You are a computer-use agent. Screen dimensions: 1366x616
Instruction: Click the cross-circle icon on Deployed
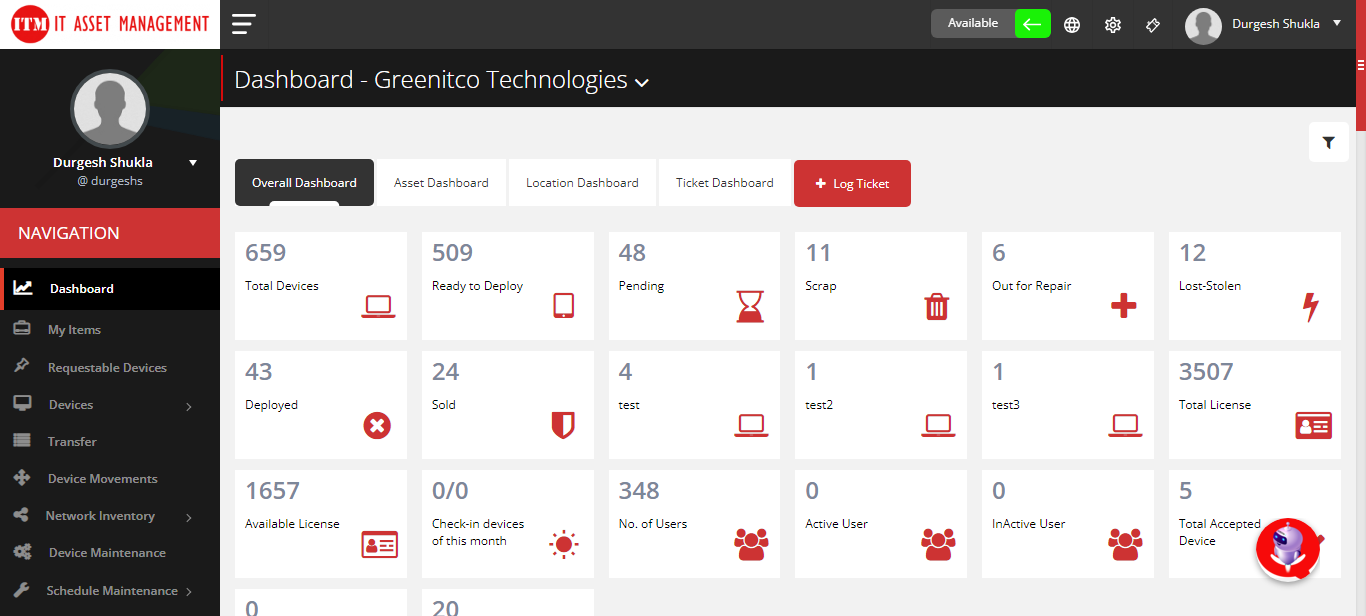[377, 426]
